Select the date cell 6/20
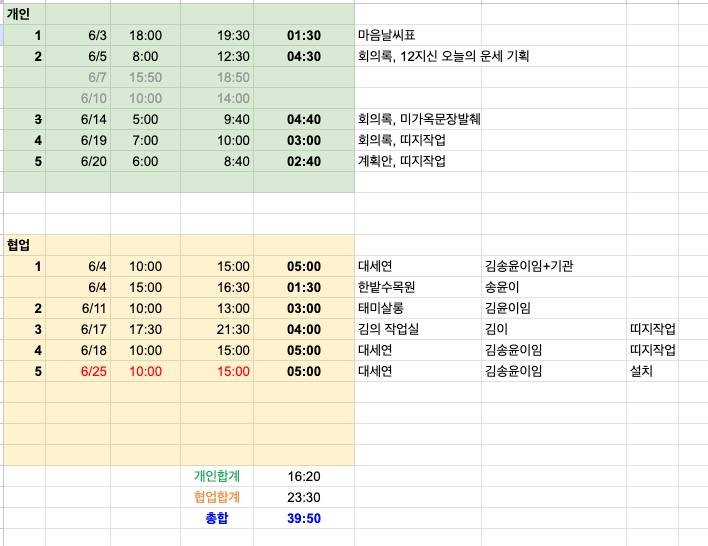Screen dimensions: 708x546 tap(78, 161)
